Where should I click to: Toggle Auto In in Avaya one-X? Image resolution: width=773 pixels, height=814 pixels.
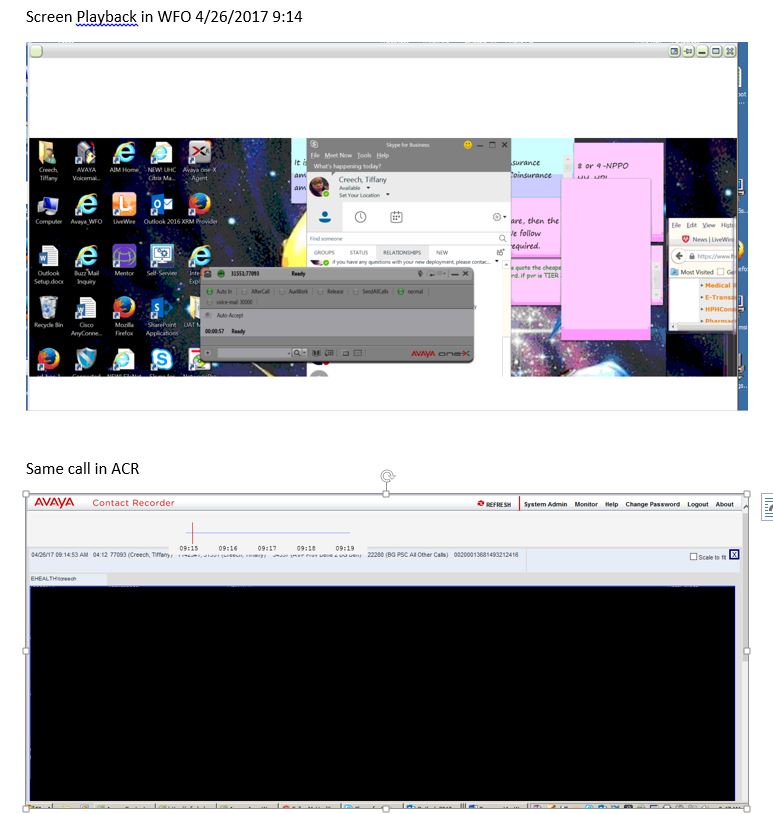220,291
